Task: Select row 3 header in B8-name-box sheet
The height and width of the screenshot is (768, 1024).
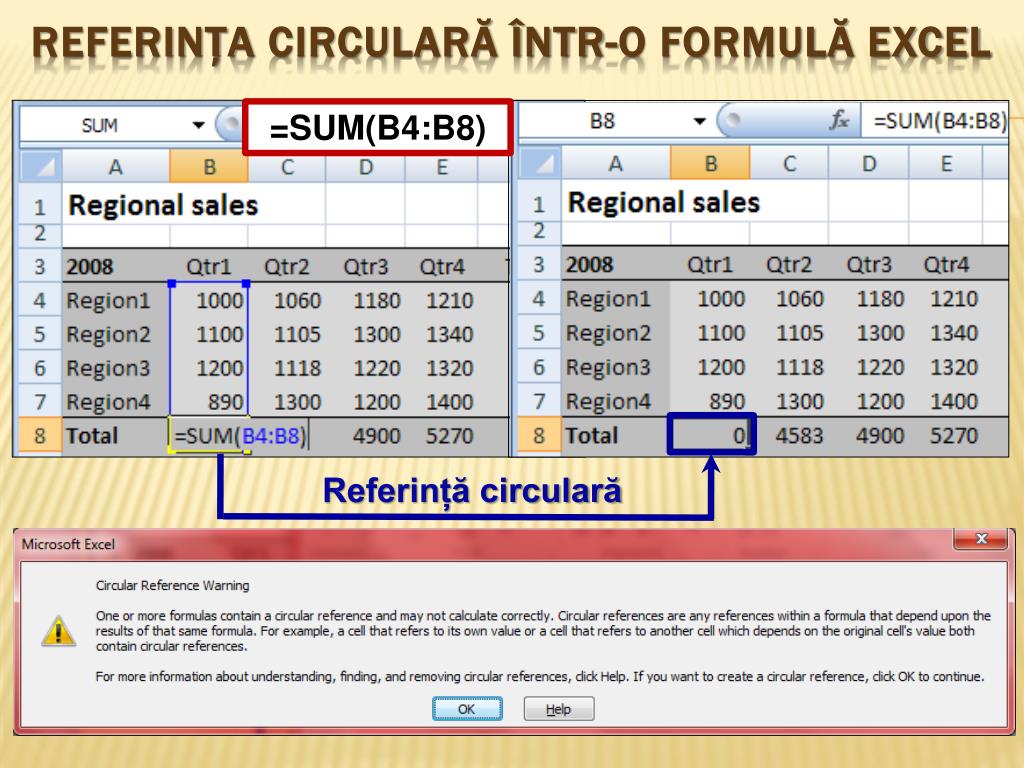Action: 539,264
